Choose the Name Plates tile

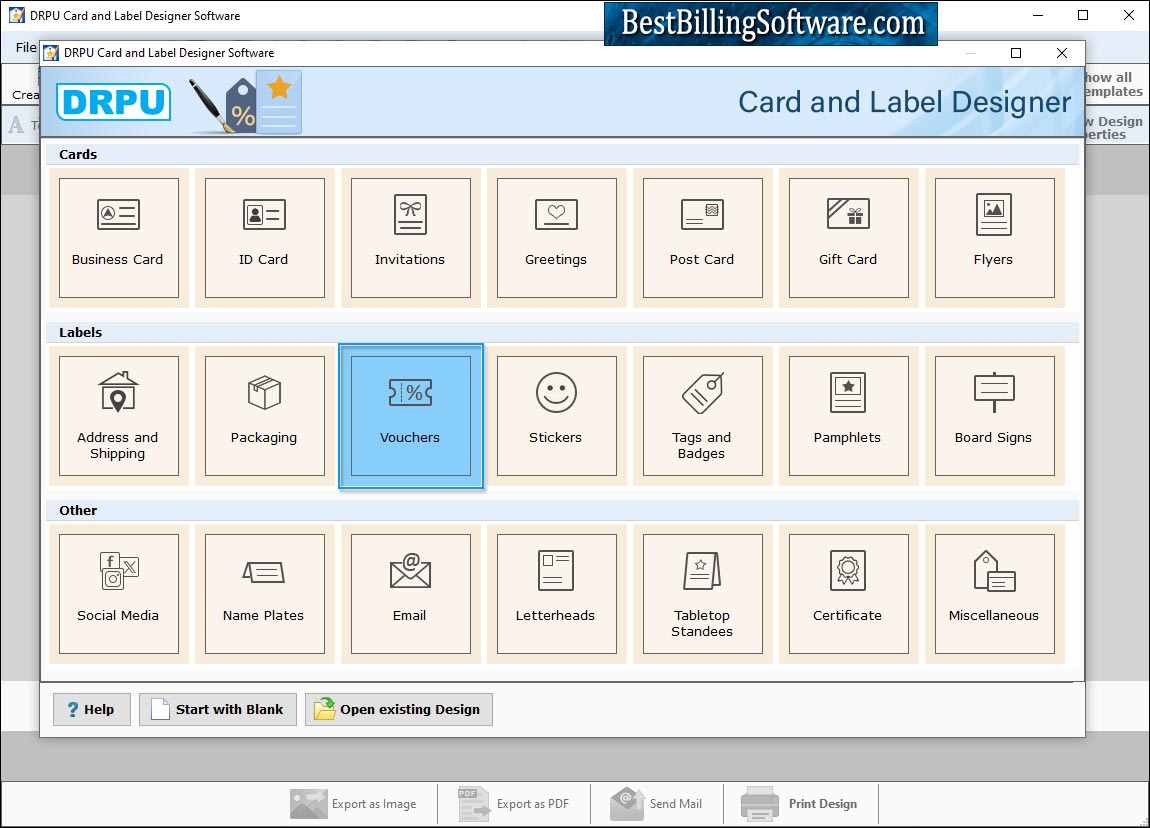(x=265, y=594)
